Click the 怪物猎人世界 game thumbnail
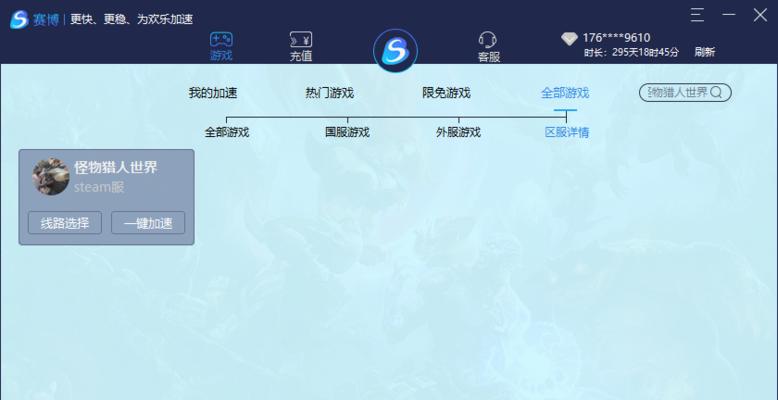The height and width of the screenshot is (400, 778). point(51,176)
